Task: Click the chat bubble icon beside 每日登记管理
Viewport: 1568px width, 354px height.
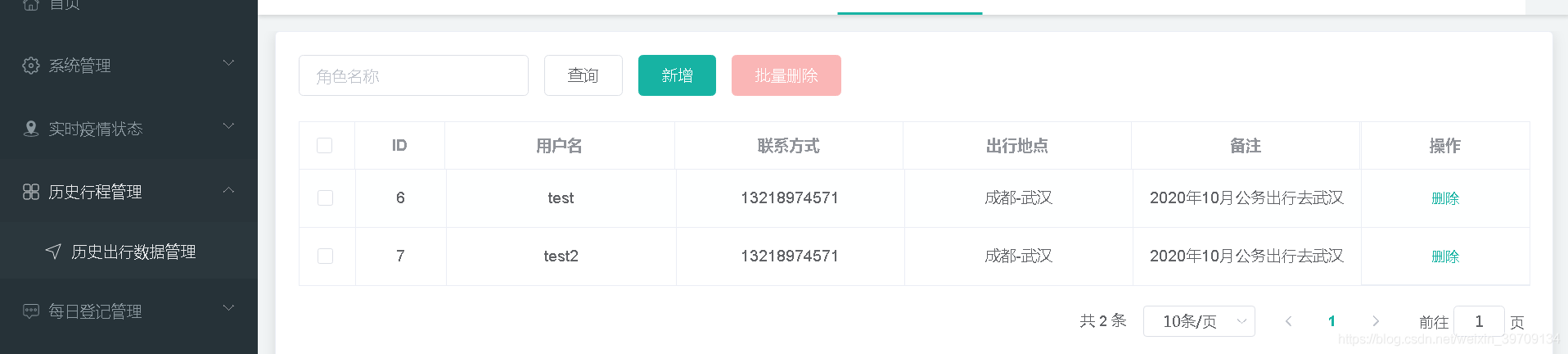Action: 31,311
